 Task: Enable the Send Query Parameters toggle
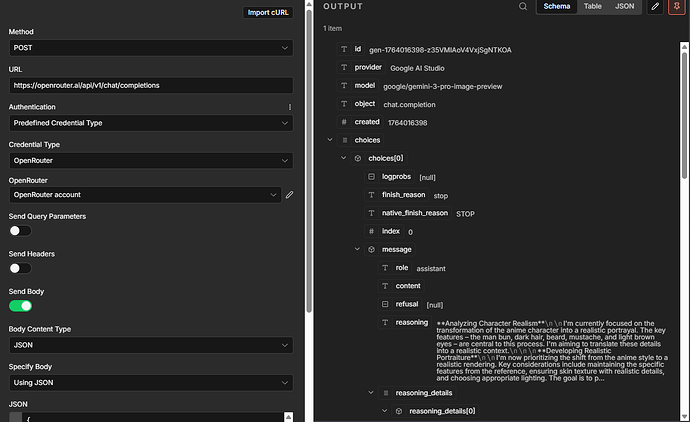tap(20, 230)
